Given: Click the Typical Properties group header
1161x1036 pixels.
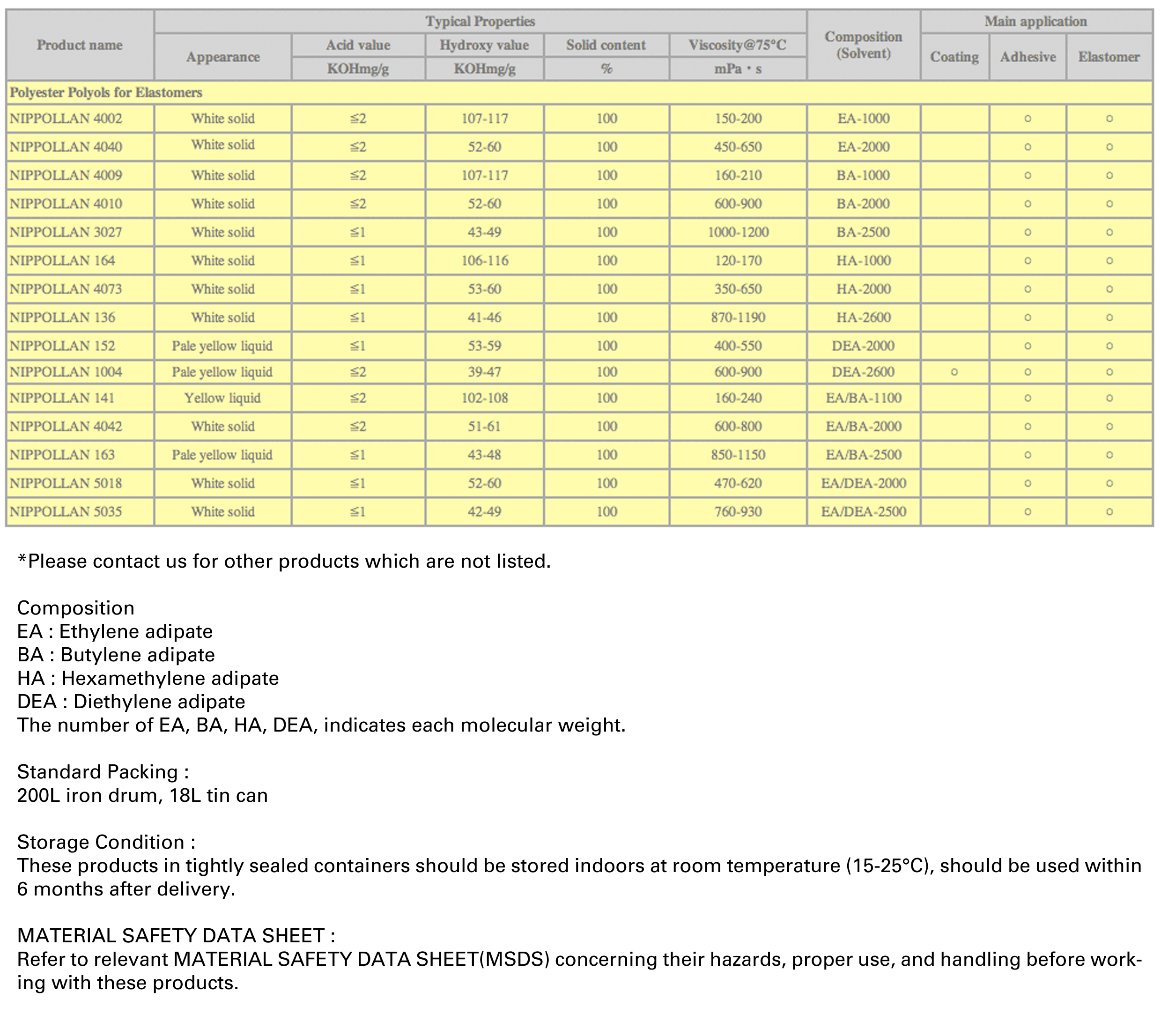Looking at the screenshot, I should click(481, 22).
